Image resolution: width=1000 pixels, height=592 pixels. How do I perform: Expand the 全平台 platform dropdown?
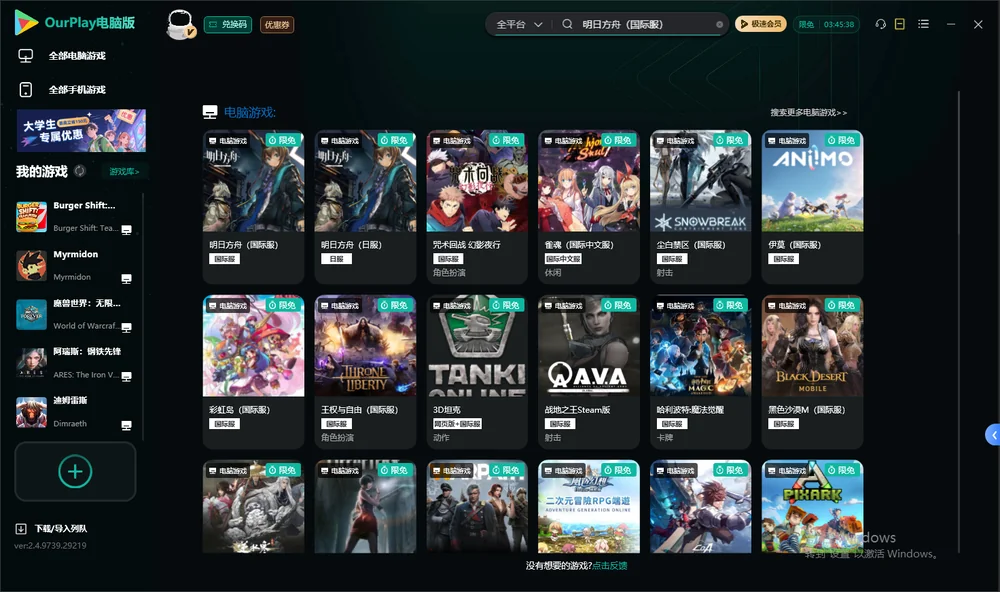(x=519, y=24)
